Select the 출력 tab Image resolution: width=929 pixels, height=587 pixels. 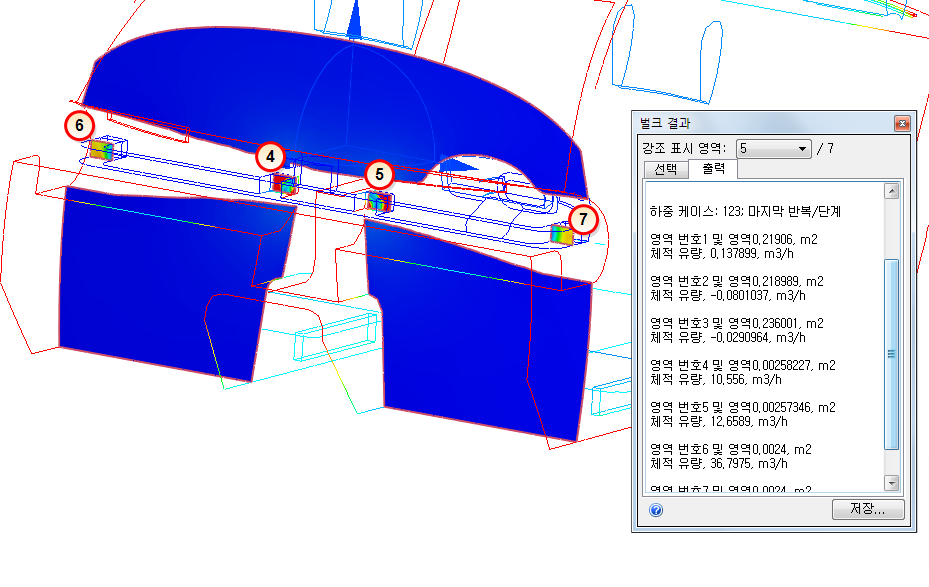pos(713,168)
